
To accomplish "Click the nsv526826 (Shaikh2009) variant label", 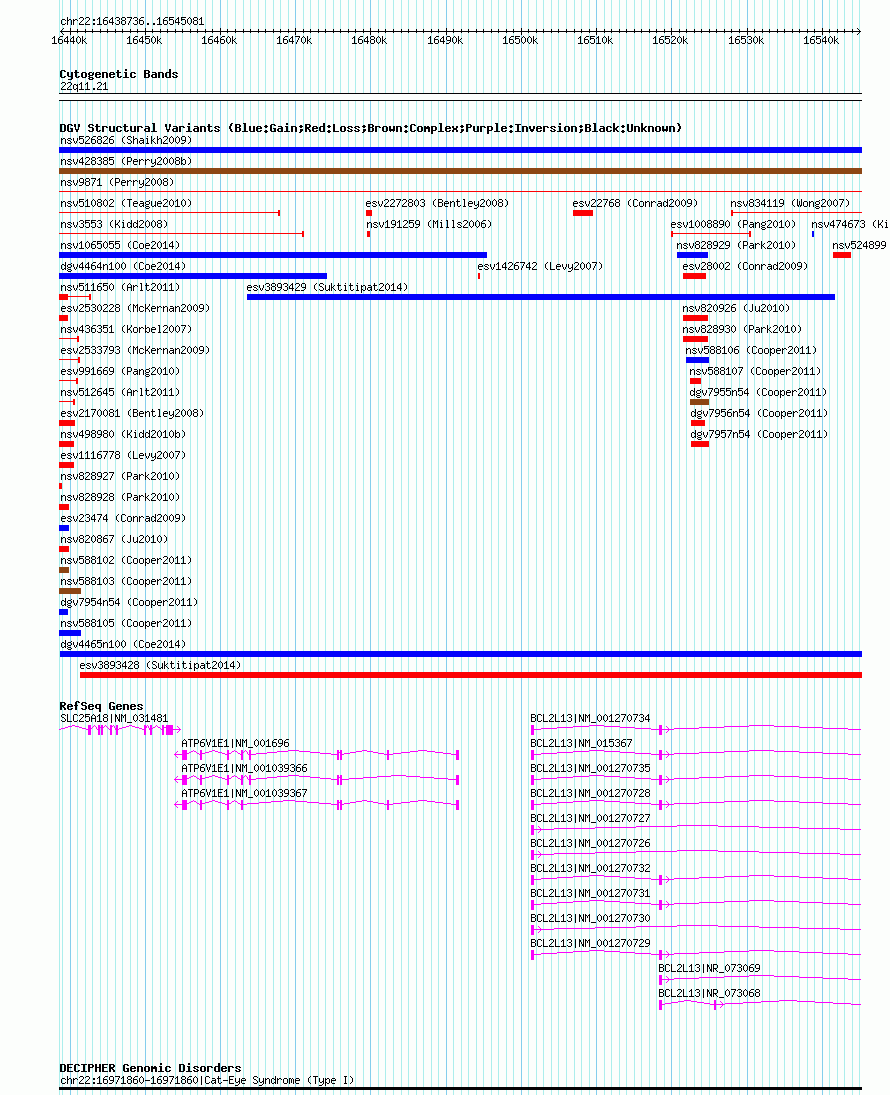I will pos(126,140).
